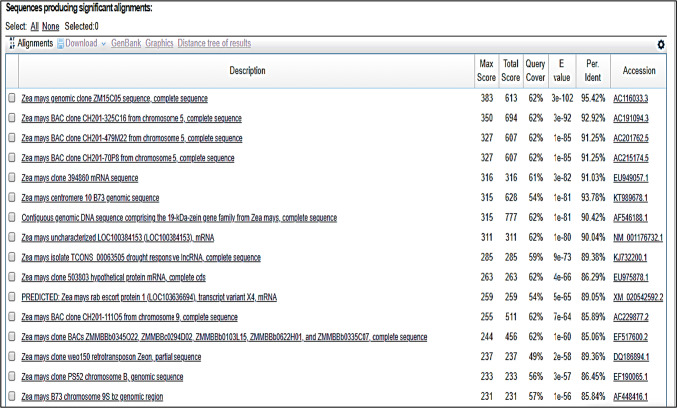Viewport: 677px width, 408px height.
Task: Open the Graphics view
Action: pos(159,44)
